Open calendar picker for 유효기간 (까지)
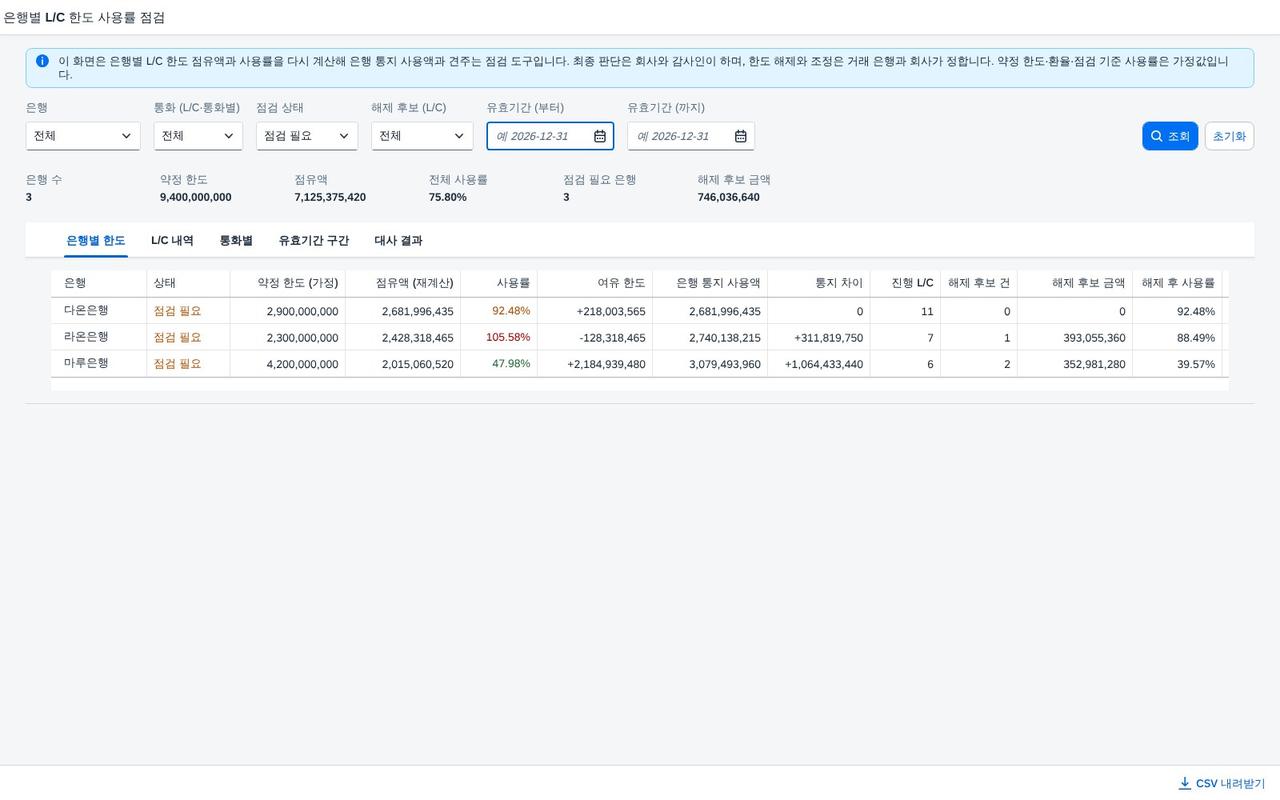Screen dimensions: 1280x800 pos(741,136)
